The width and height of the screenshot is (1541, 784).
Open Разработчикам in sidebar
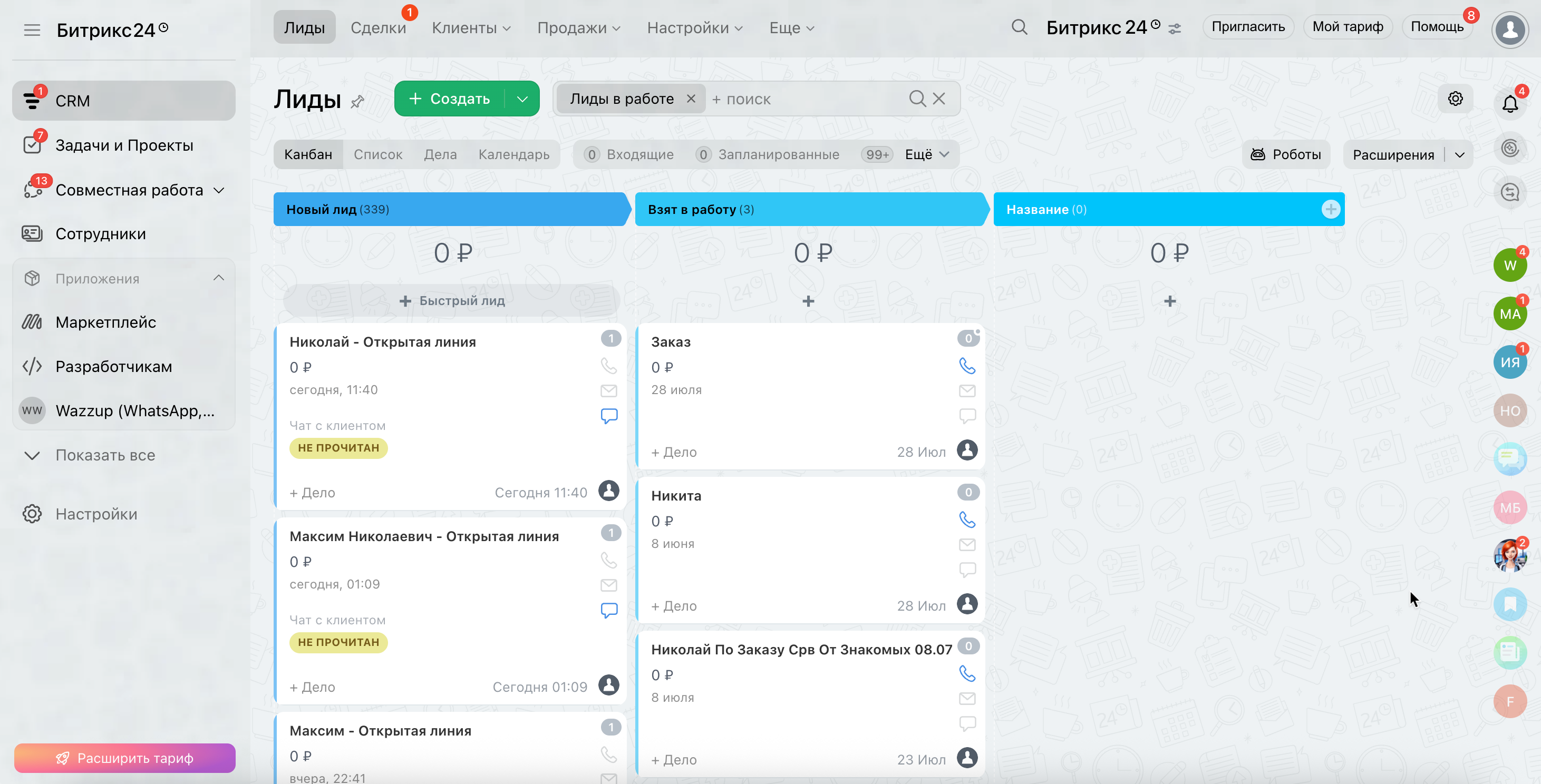click(x=124, y=367)
